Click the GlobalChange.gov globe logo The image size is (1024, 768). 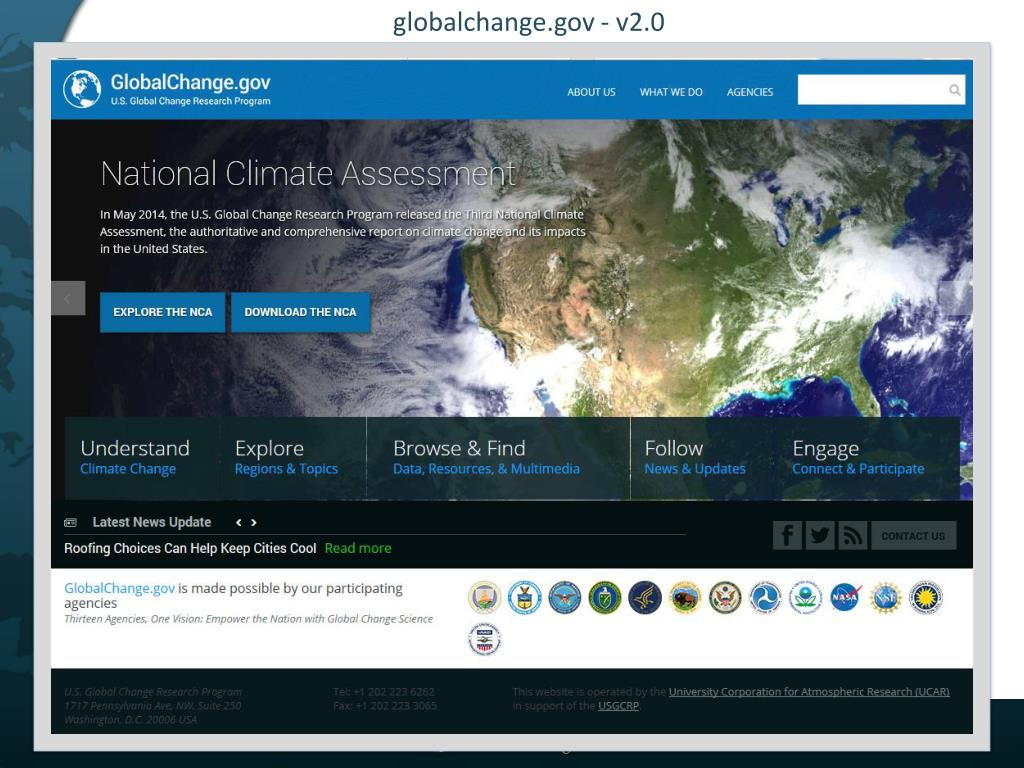[82, 89]
